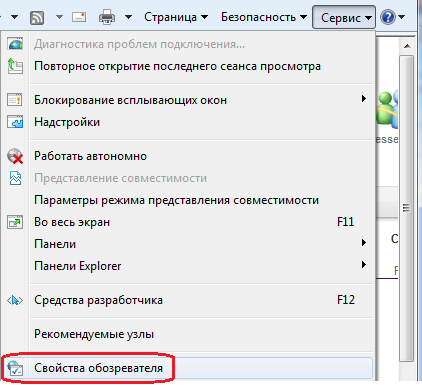Select Во весь экран
Screen dimensions: 422x387
(202, 222)
